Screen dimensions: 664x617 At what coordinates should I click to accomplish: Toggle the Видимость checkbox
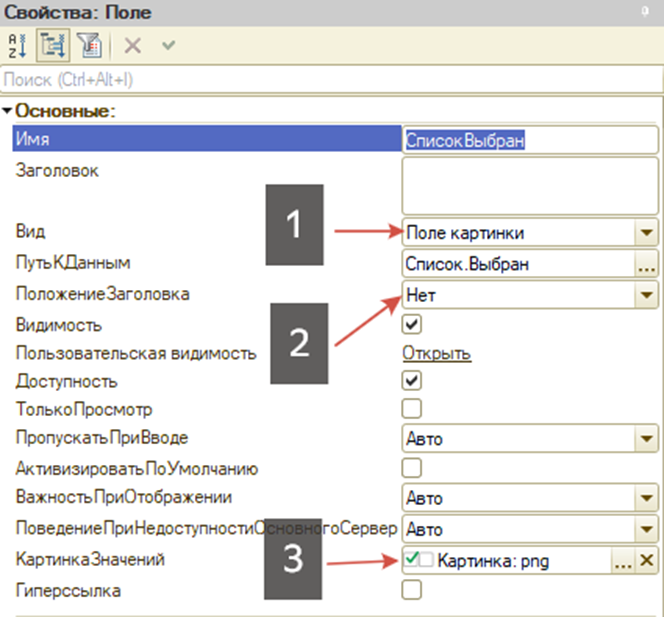tap(412, 324)
